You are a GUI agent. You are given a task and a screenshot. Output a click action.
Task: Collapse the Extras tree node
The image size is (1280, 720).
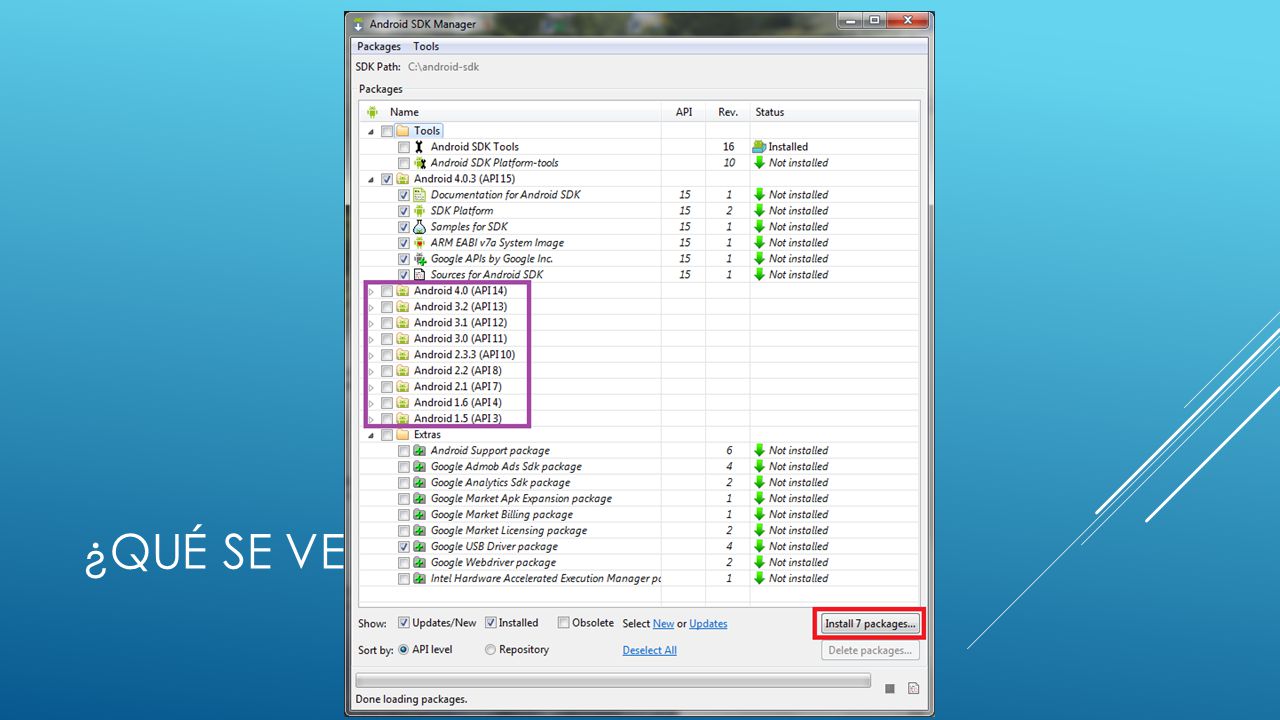coord(372,435)
